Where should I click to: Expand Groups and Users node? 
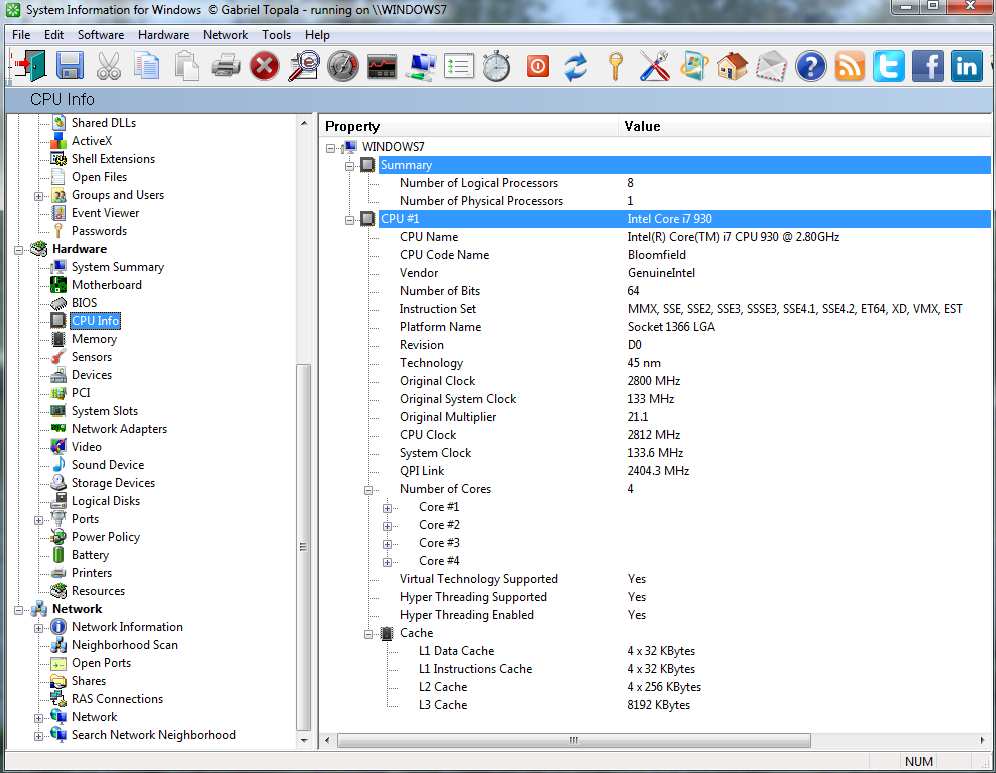pos(38,196)
